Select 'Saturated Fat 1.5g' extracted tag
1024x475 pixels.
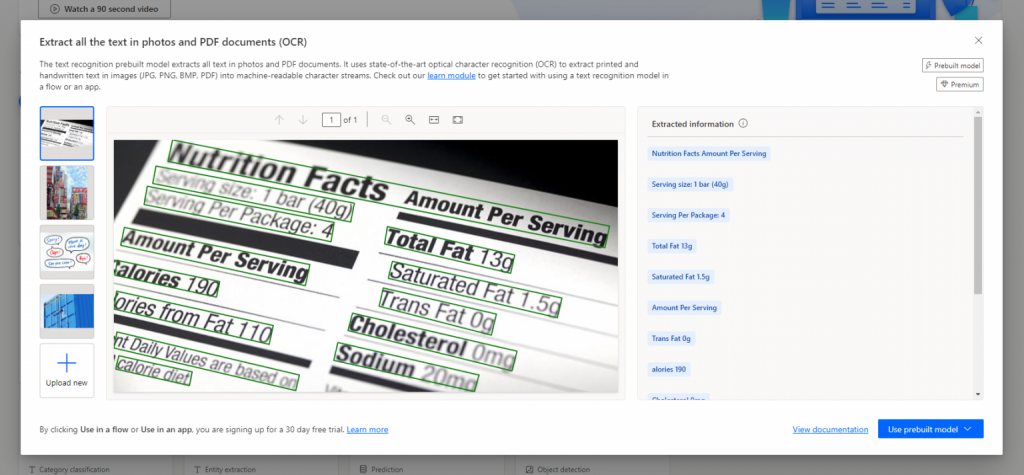coord(680,276)
